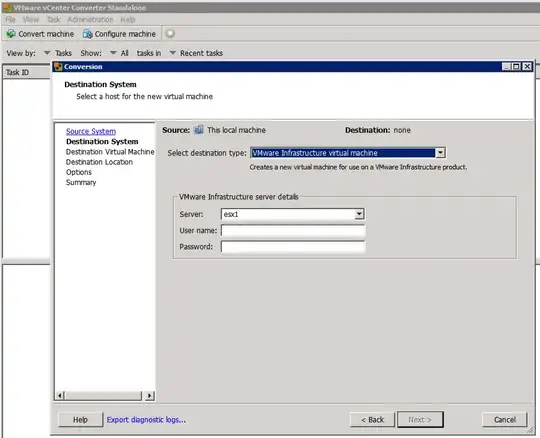Viewport: 540px width, 438px height.
Task: Open the destination type dropdown arrow
Action: [440, 153]
